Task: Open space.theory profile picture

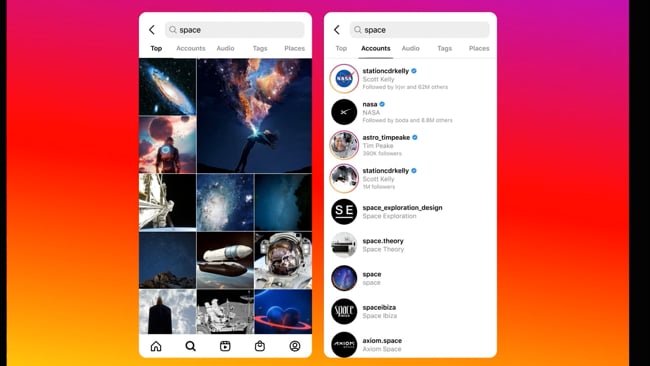Action: tap(344, 245)
